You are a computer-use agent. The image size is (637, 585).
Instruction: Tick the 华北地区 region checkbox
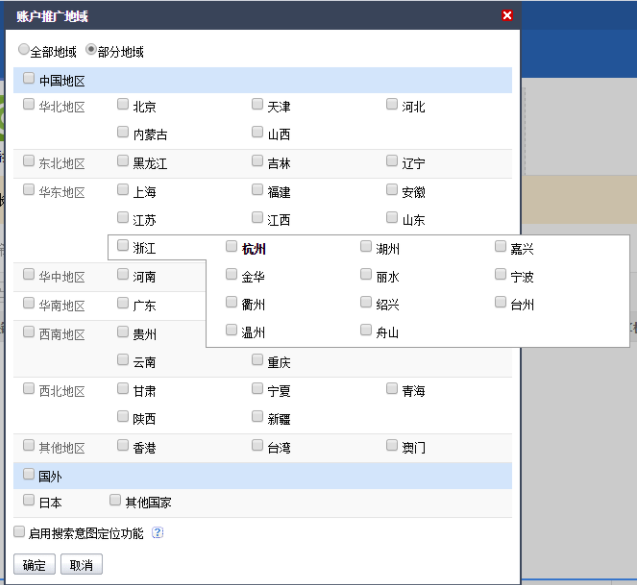(29, 105)
